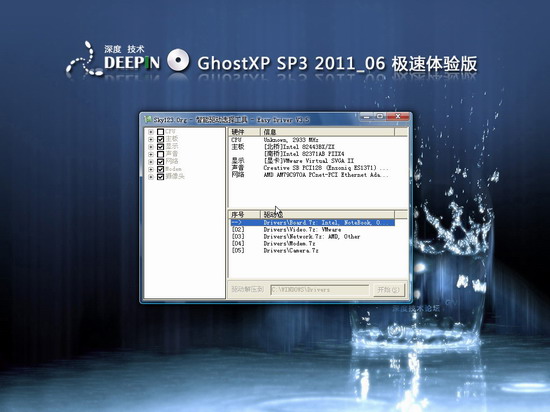
Task: Expand the 摄像头 tree node
Action: coord(151,177)
